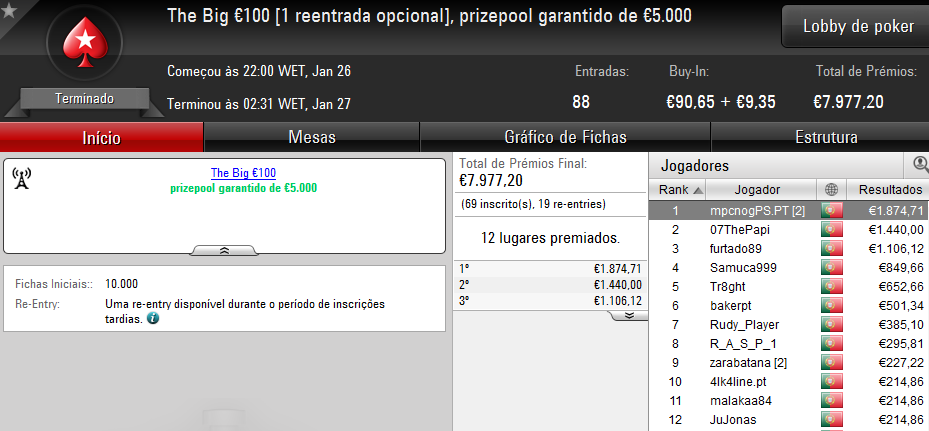Image resolution: width=929 pixels, height=431 pixels.
Task: Select player row bakerpt
Action: [789, 305]
